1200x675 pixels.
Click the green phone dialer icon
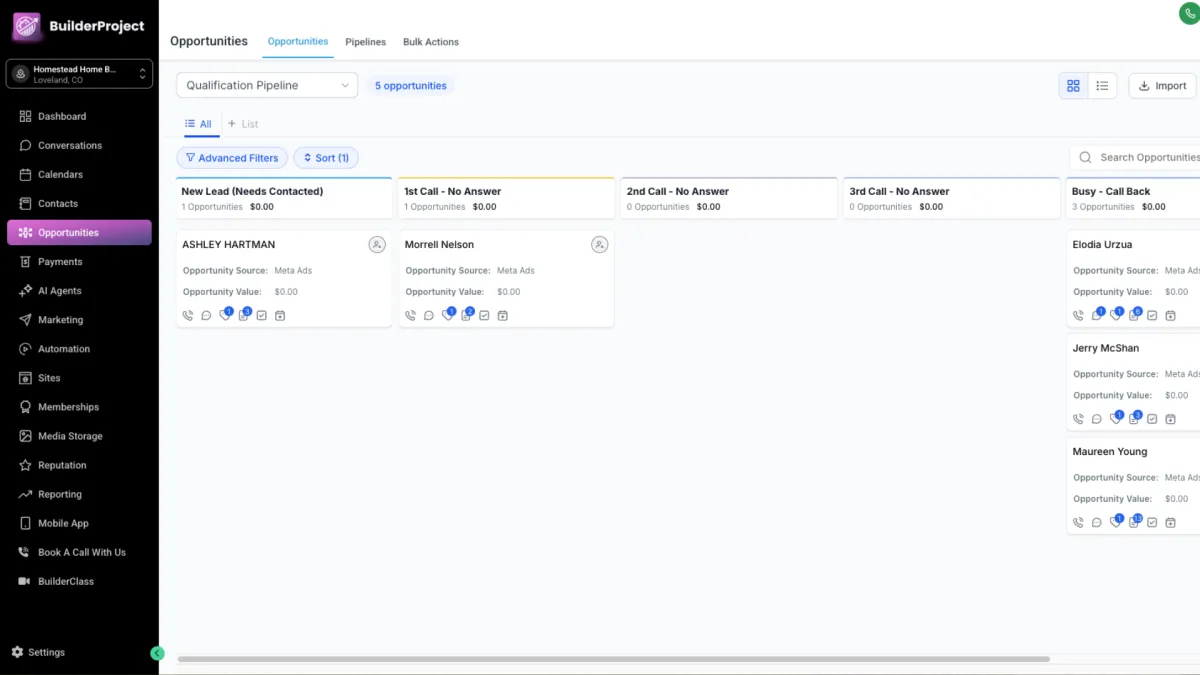click(x=1190, y=13)
